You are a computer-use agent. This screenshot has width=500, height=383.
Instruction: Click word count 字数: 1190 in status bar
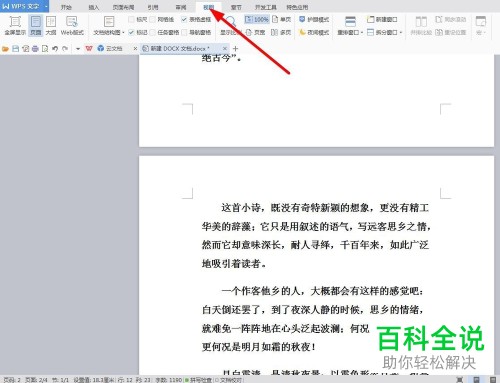tap(169, 380)
